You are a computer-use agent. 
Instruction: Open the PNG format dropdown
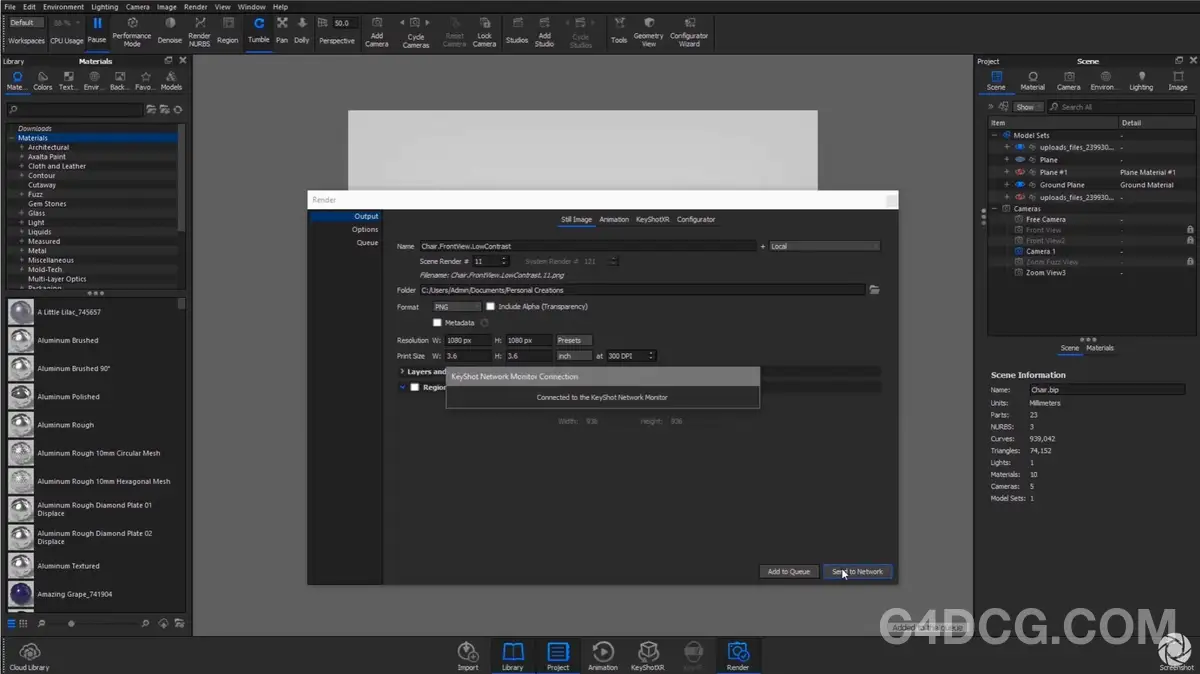456,306
